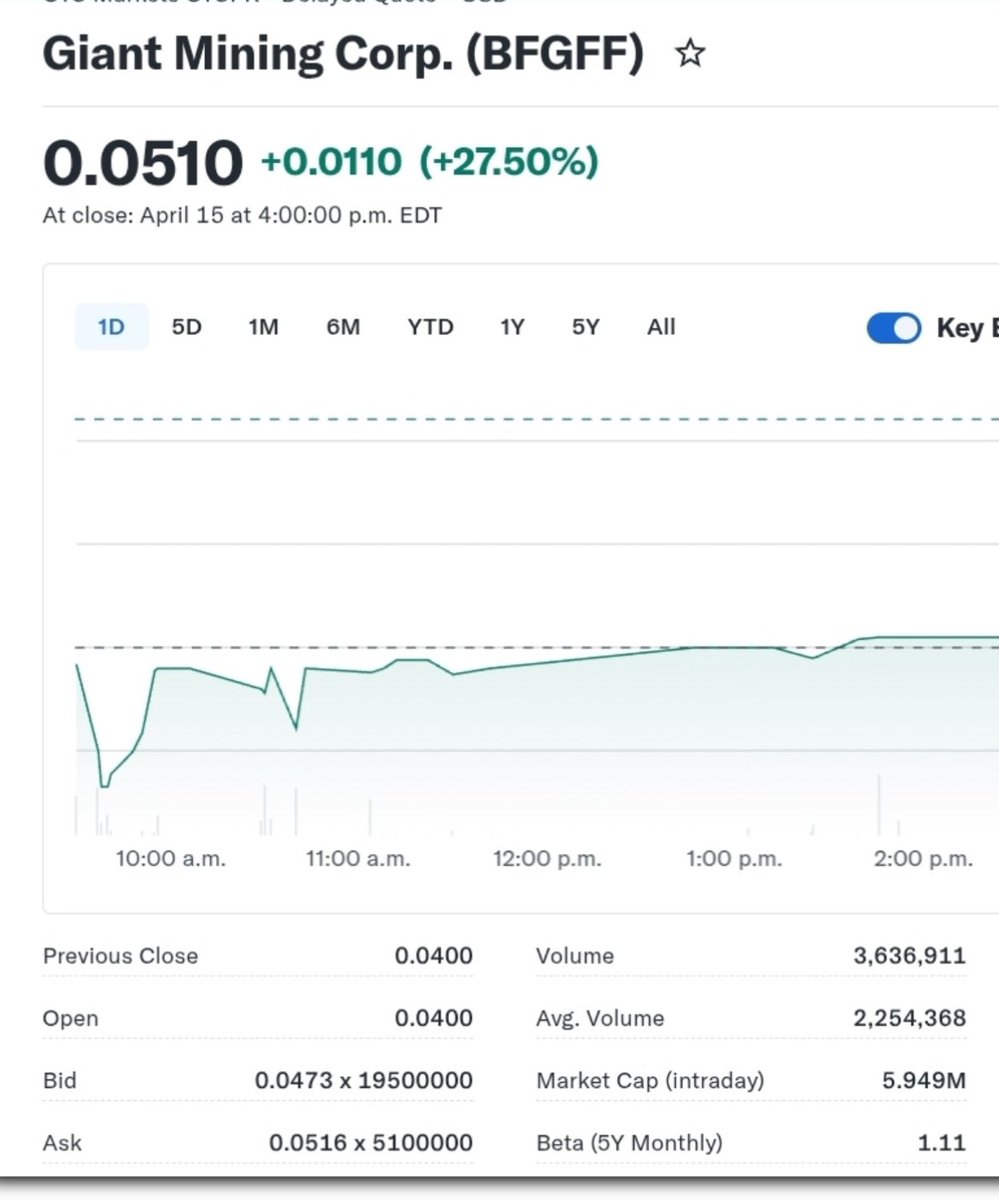
Task: Switch chart to 1M range
Action: point(263,327)
